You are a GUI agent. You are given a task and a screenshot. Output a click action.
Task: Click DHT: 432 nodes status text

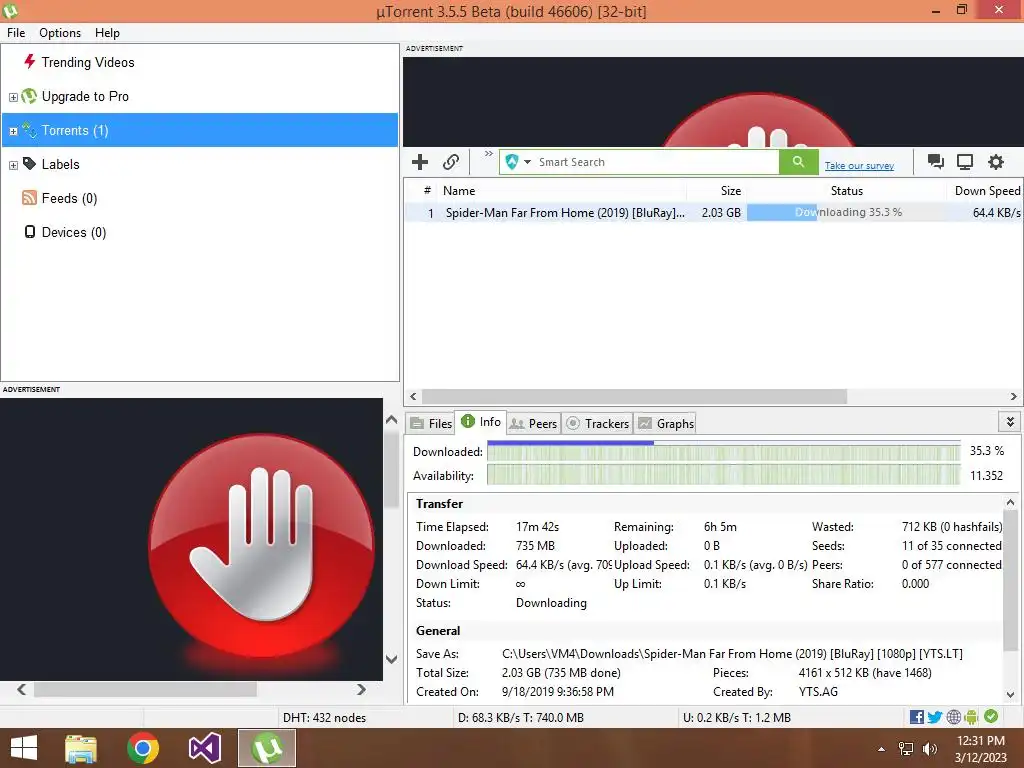[324, 718]
